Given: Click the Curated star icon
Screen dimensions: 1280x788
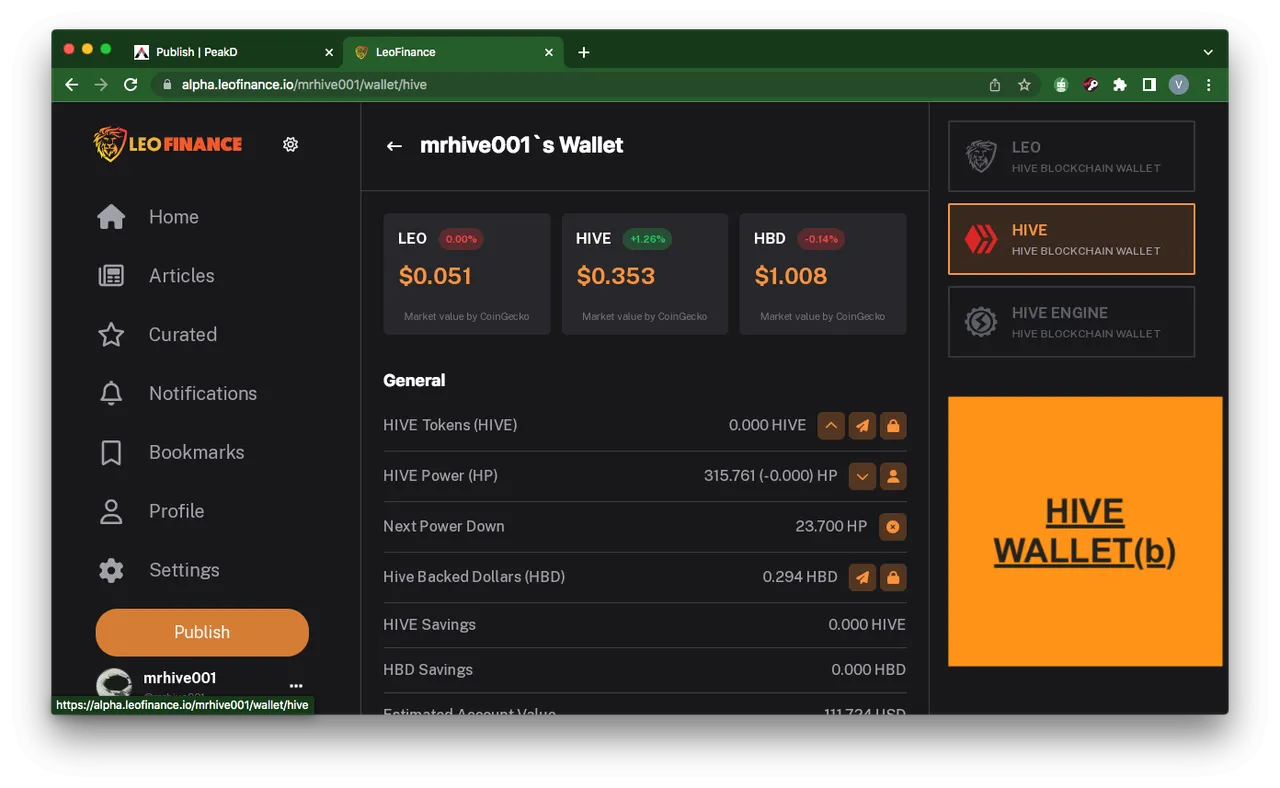Looking at the screenshot, I should (x=111, y=335).
